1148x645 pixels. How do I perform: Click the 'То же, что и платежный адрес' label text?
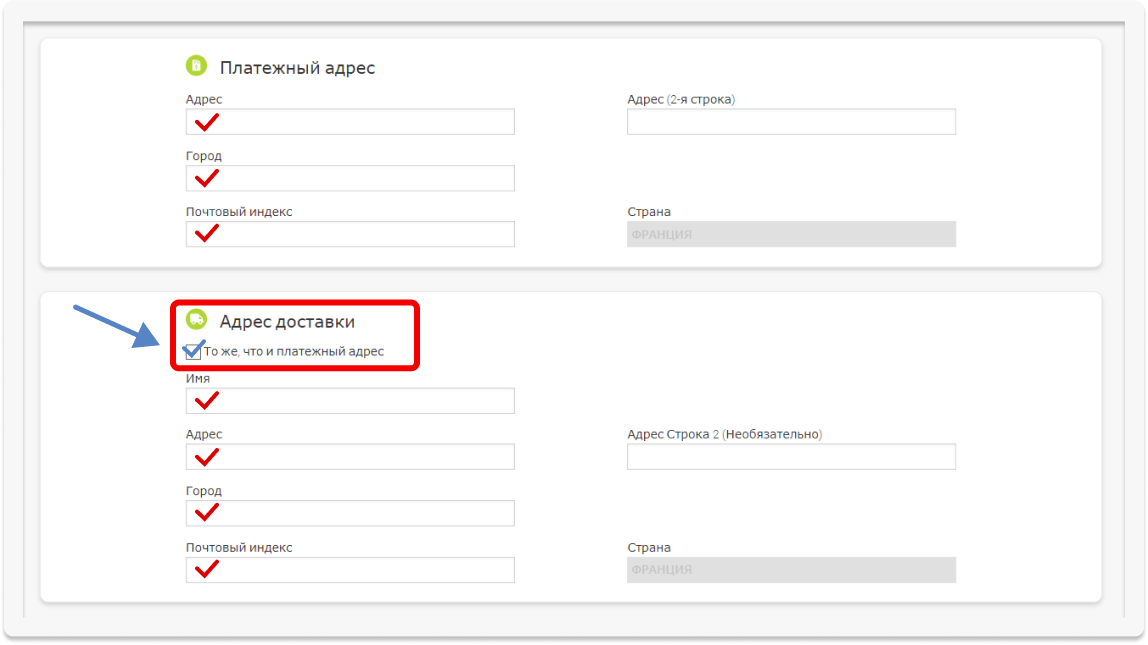pyautogui.click(x=293, y=352)
